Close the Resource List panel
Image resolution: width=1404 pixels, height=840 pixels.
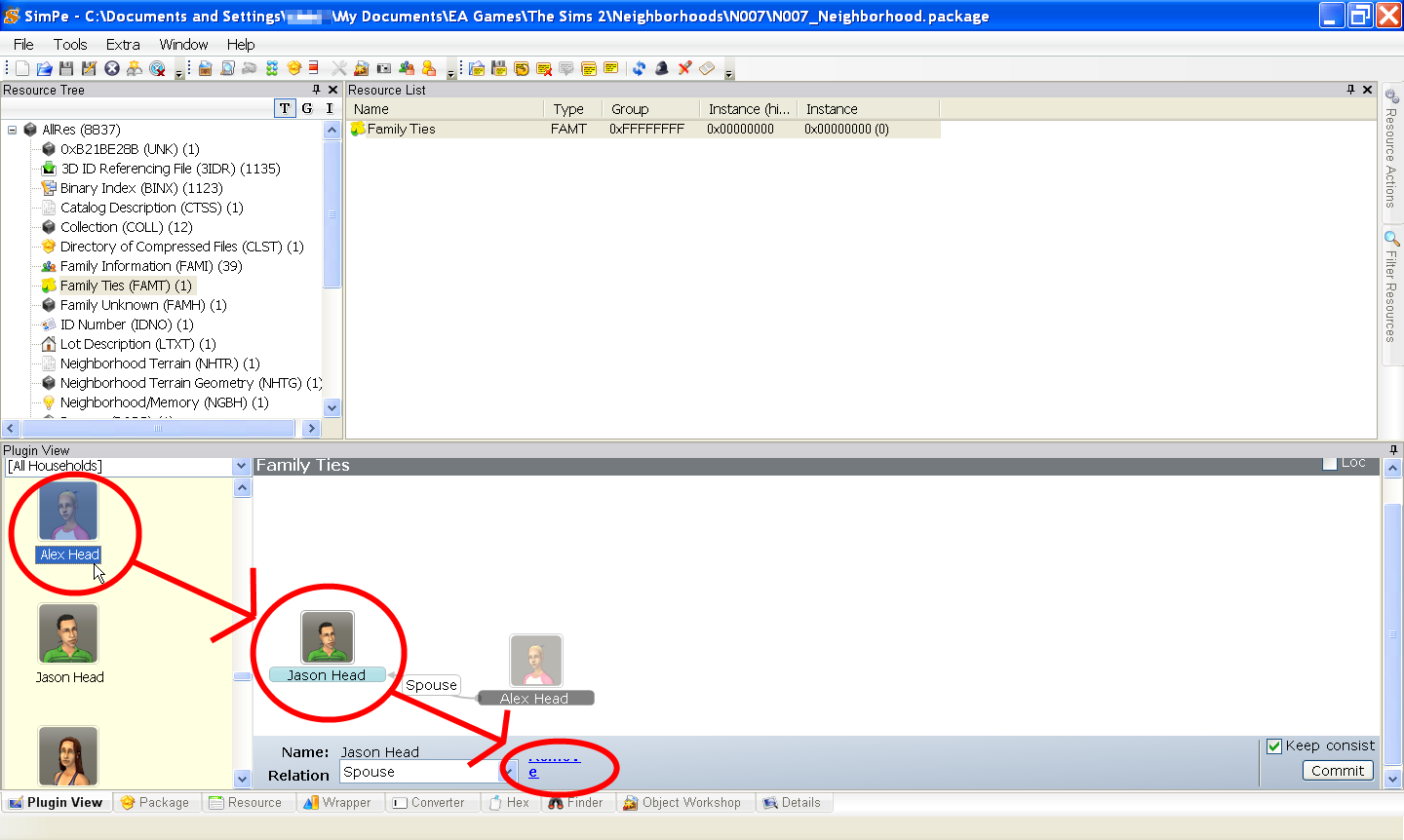pos(1367,90)
